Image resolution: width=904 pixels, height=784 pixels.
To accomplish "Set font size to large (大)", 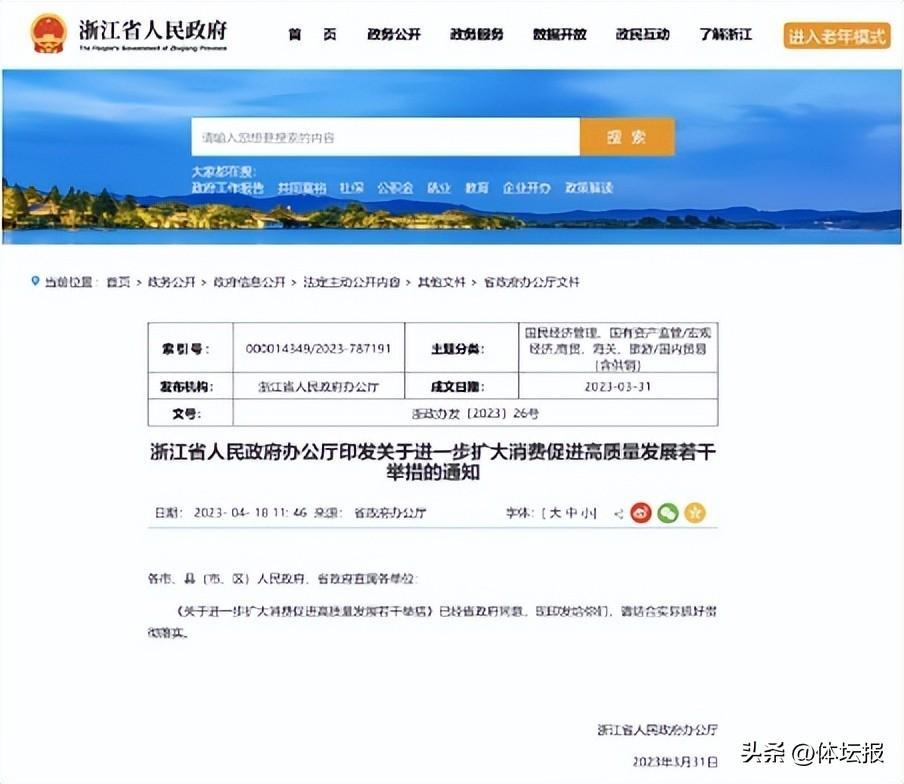I will tap(553, 513).
